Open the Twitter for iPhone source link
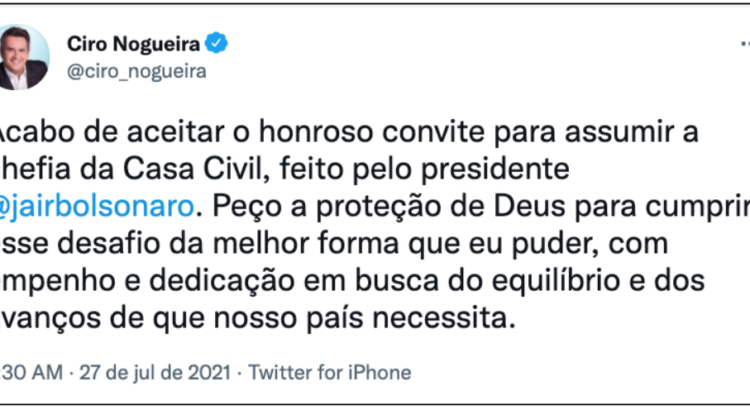 [329, 373]
